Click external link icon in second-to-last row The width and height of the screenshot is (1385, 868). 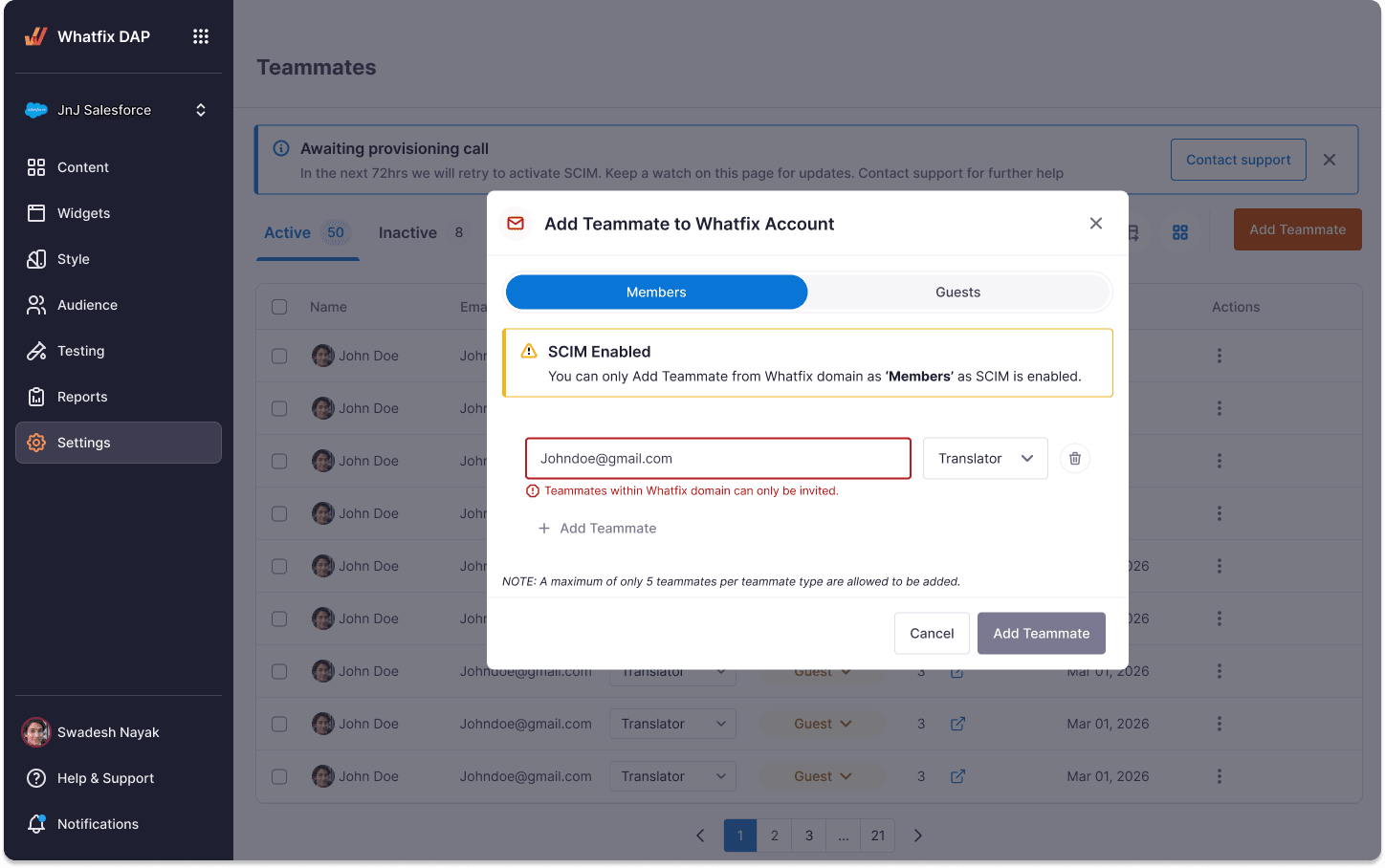click(x=957, y=724)
